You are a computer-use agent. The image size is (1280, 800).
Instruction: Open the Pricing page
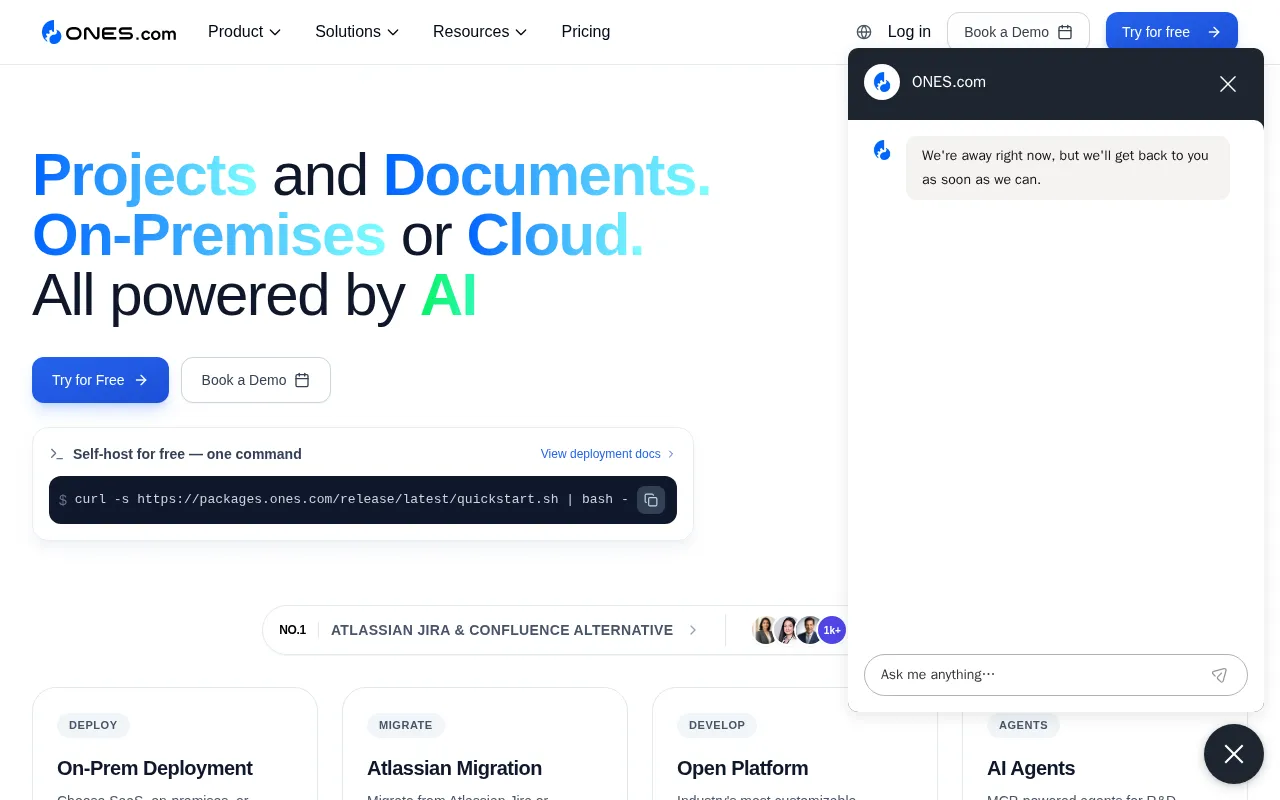[x=586, y=32]
